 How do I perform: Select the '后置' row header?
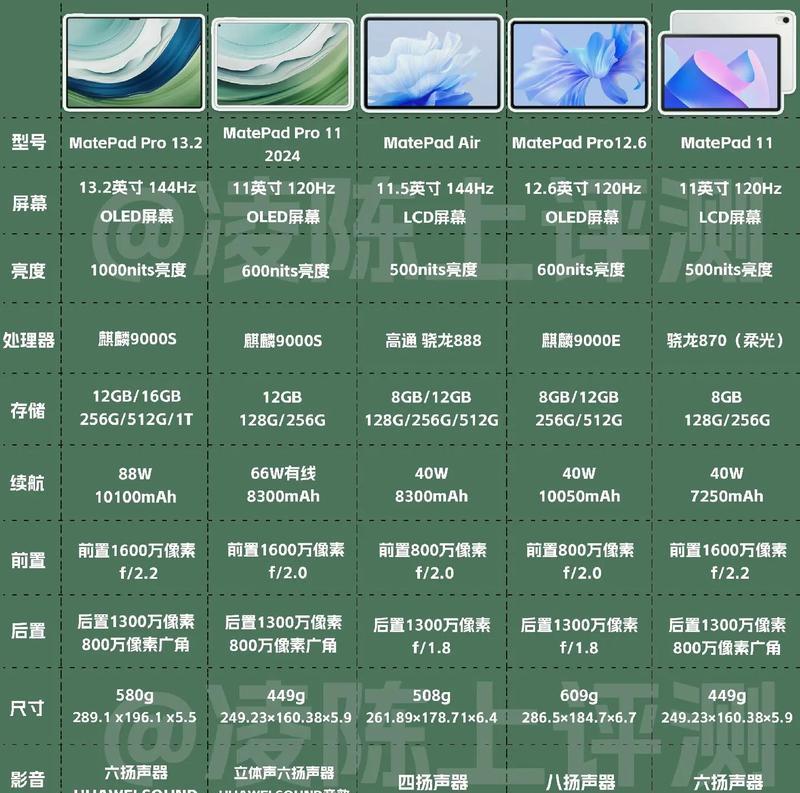(28, 631)
